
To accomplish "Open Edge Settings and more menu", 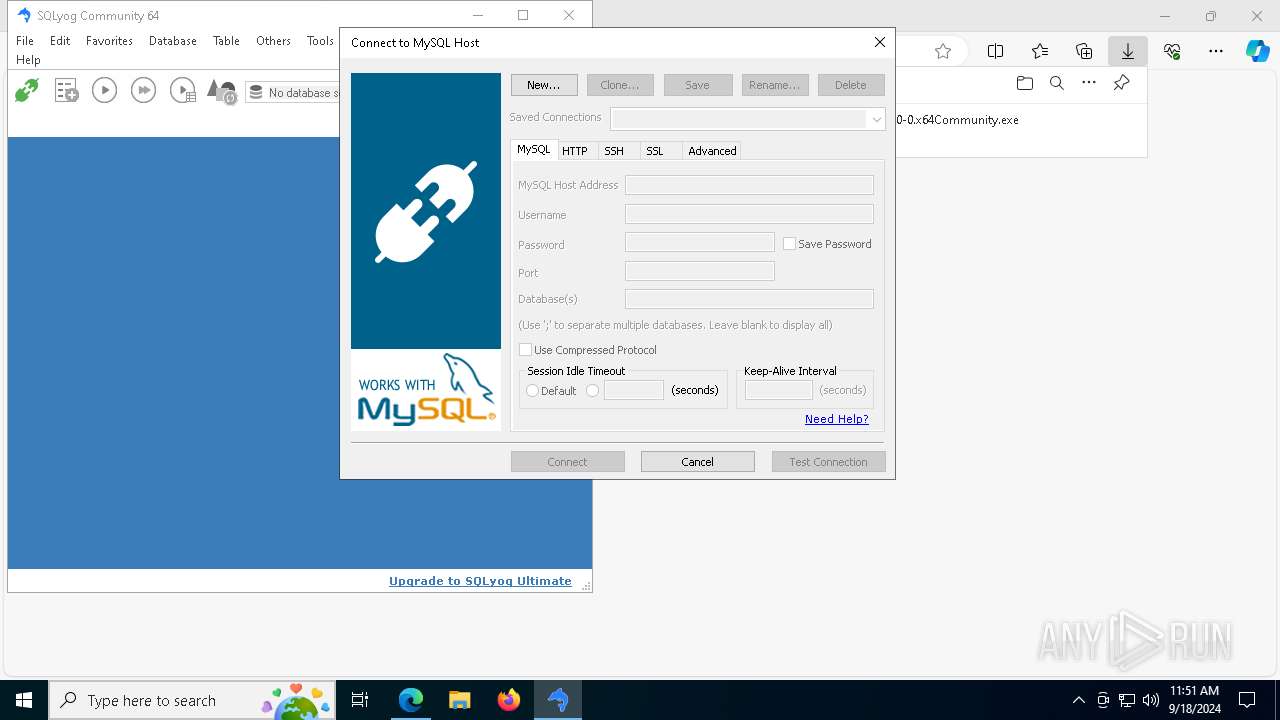I will [x=1216, y=51].
